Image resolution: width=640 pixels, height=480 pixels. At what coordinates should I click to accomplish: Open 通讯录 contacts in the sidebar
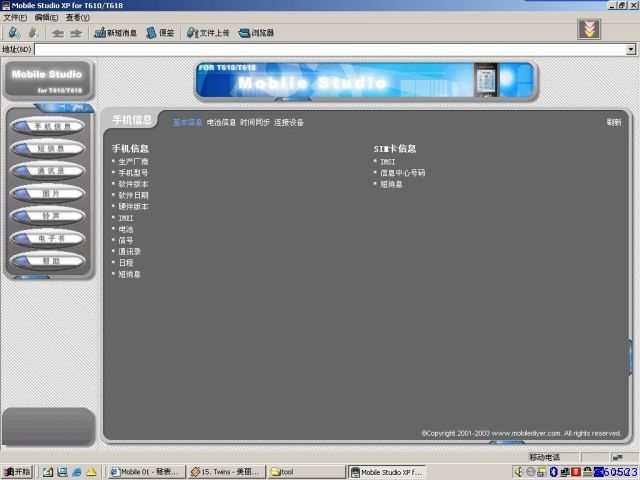48,171
